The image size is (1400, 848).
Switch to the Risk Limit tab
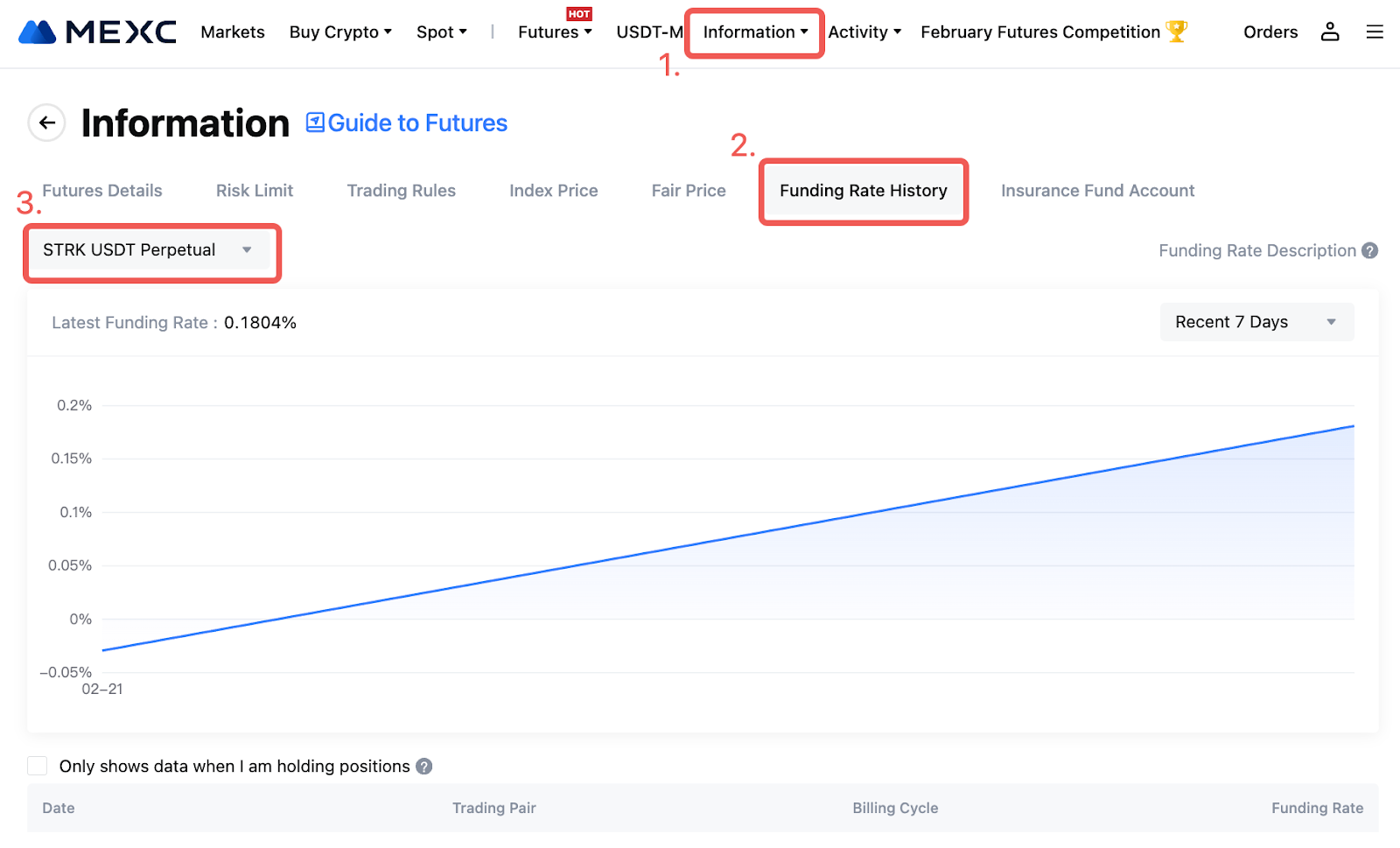click(255, 191)
